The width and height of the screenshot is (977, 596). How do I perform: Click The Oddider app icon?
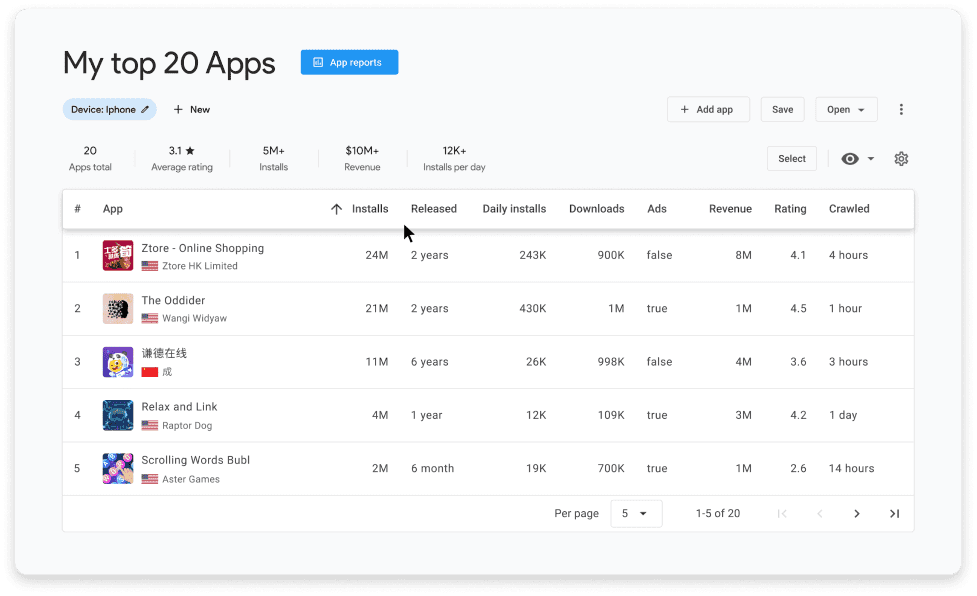[118, 309]
